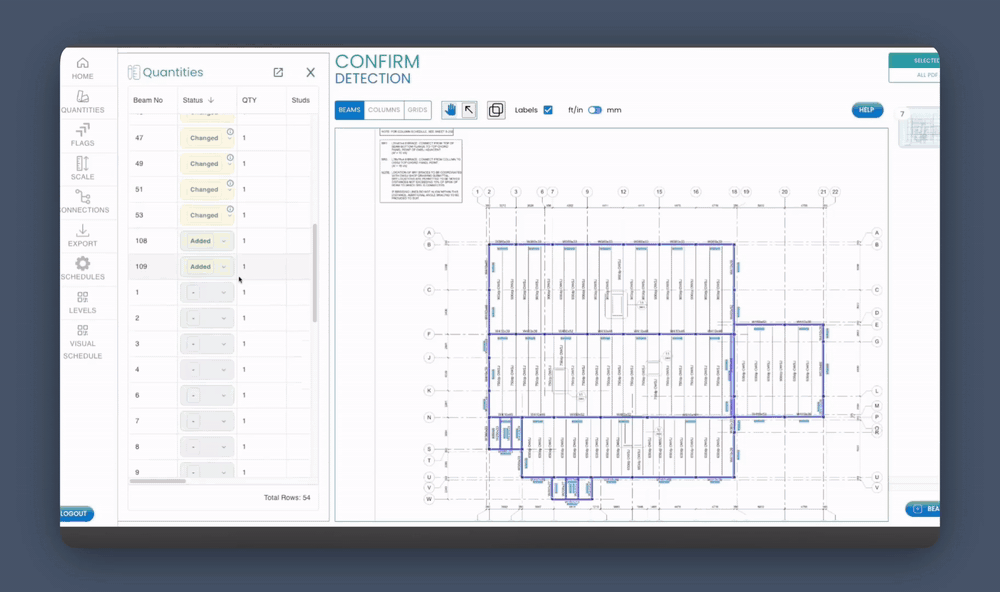The image size is (1000, 592).
Task: Sort by the Status column header
Action: [197, 100]
